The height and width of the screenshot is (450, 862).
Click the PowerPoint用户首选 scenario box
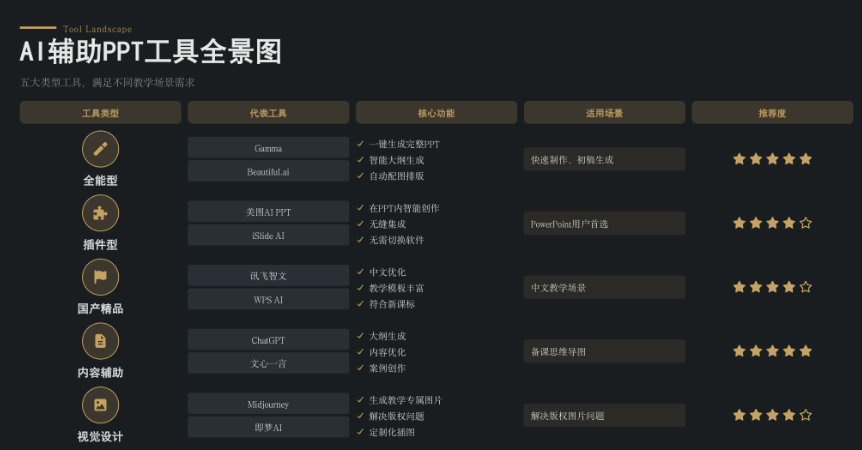point(604,224)
